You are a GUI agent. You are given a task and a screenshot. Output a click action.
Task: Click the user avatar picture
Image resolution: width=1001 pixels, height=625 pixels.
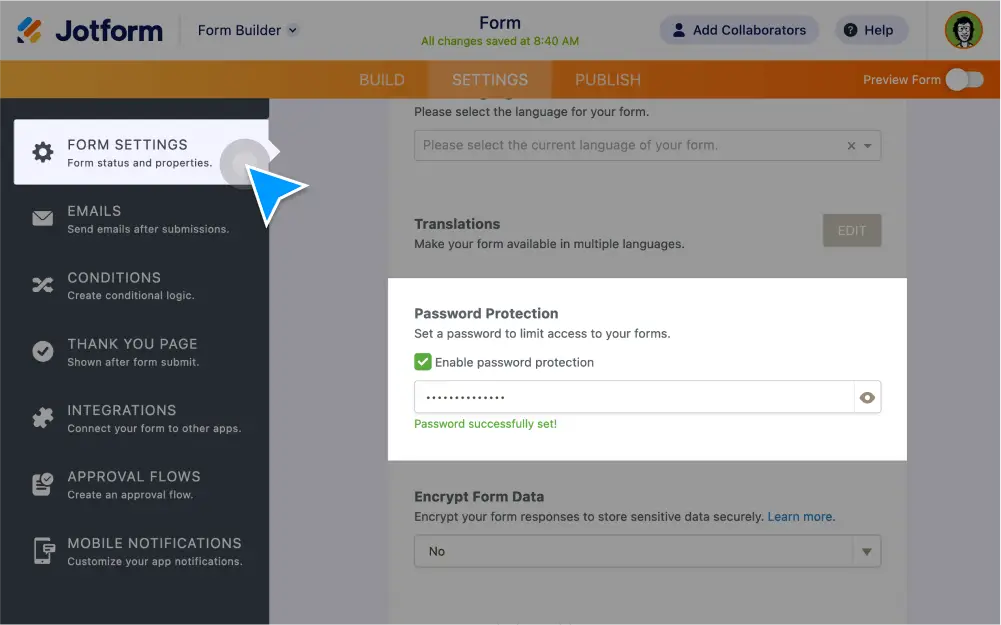tap(963, 30)
